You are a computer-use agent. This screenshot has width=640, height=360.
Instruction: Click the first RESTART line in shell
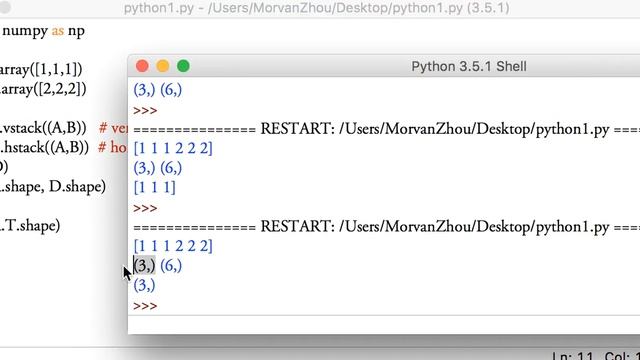[386, 129]
